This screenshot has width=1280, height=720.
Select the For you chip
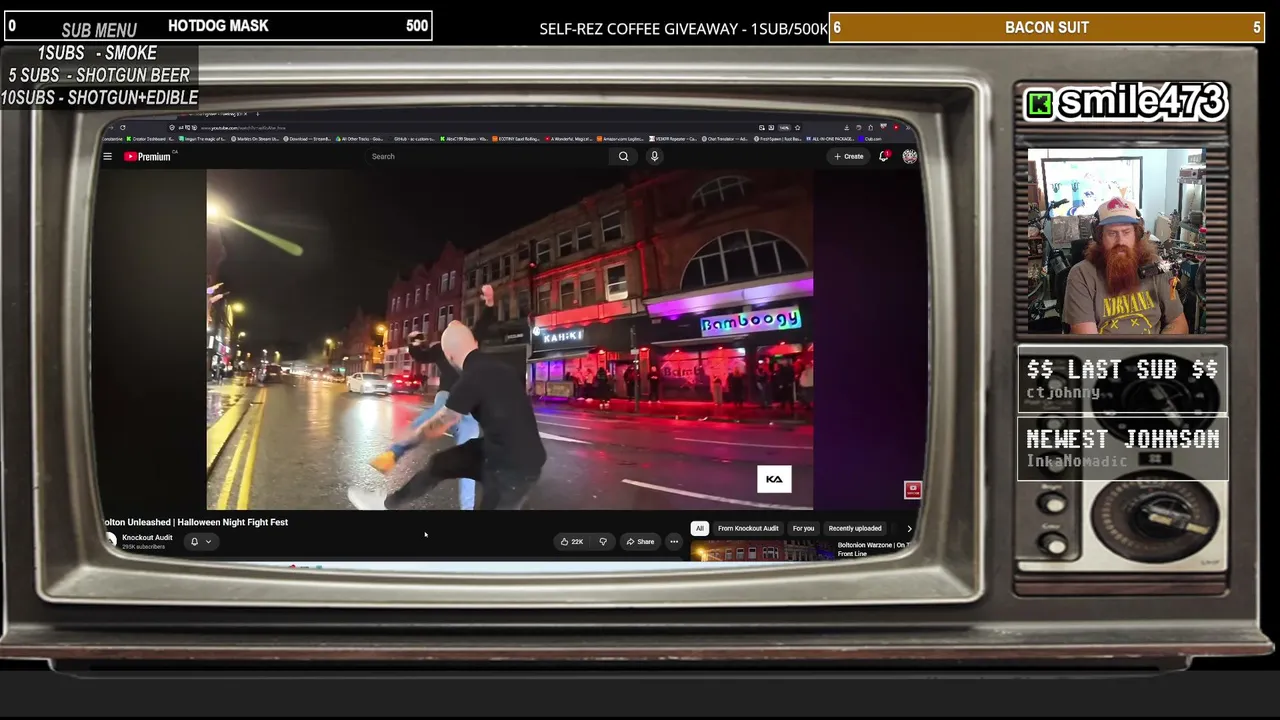pos(803,528)
